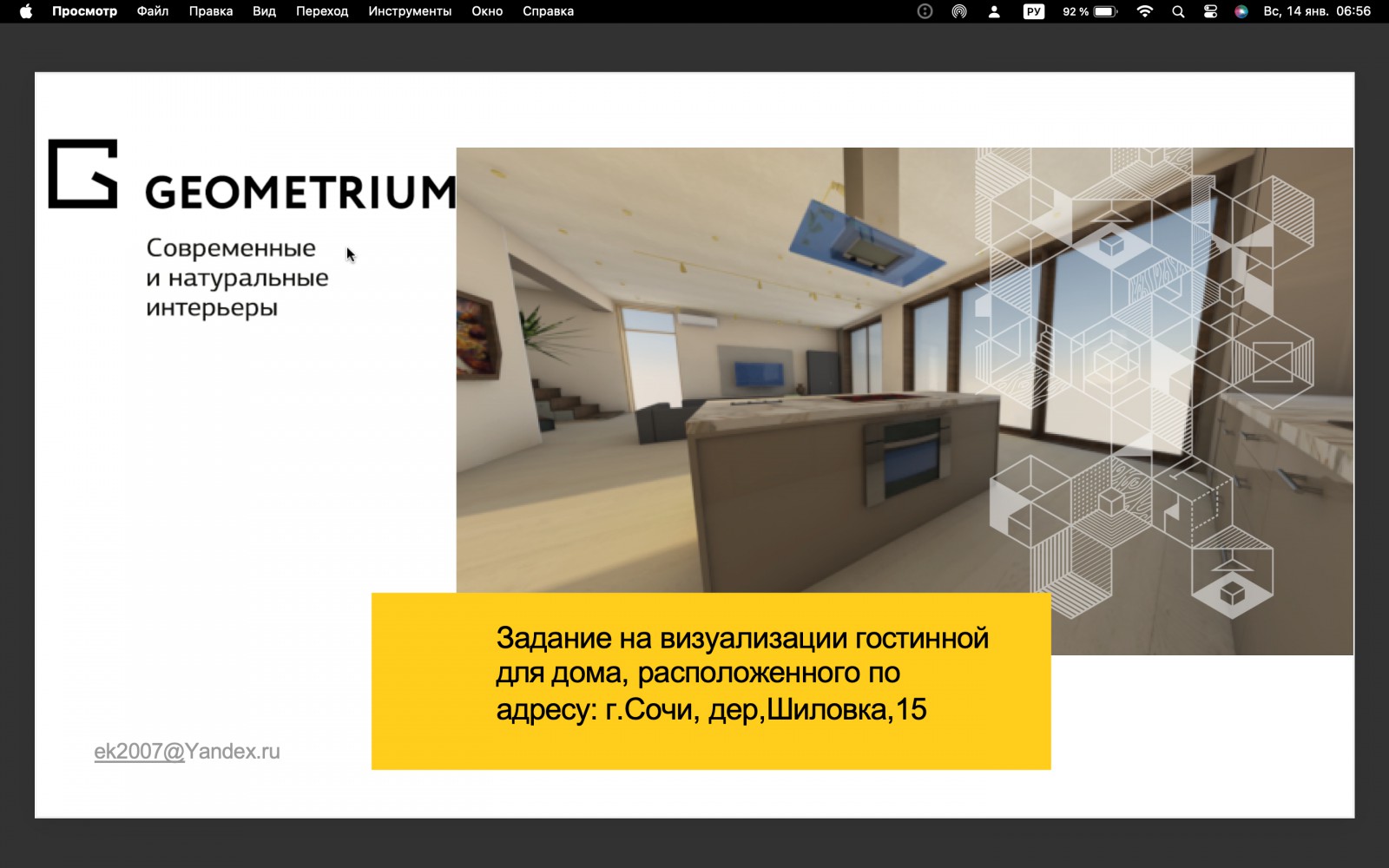Click the battery 92% indicator

pyautogui.click(x=1089, y=11)
